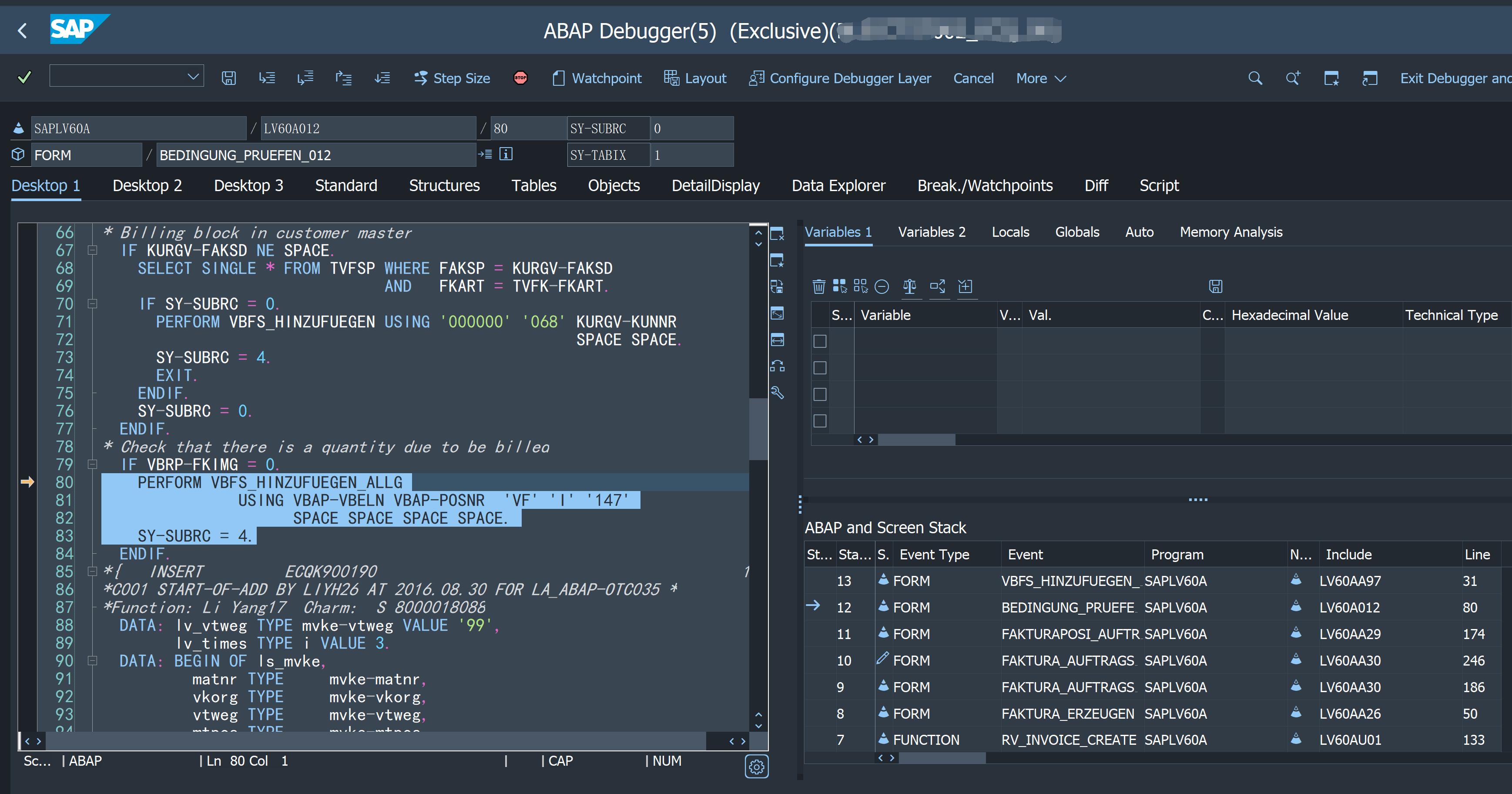The width and height of the screenshot is (1512, 794).
Task: Switch to the Desktop 3 tab
Action: point(248,185)
